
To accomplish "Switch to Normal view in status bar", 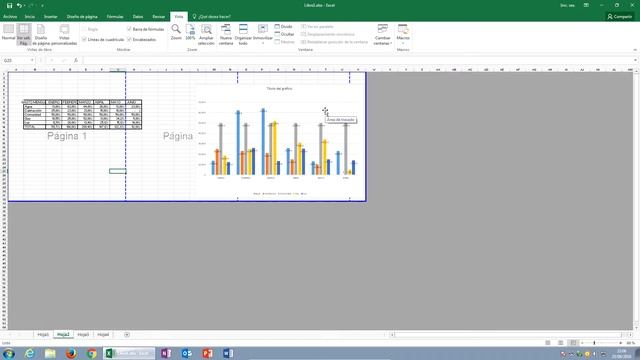I will (548, 343).
